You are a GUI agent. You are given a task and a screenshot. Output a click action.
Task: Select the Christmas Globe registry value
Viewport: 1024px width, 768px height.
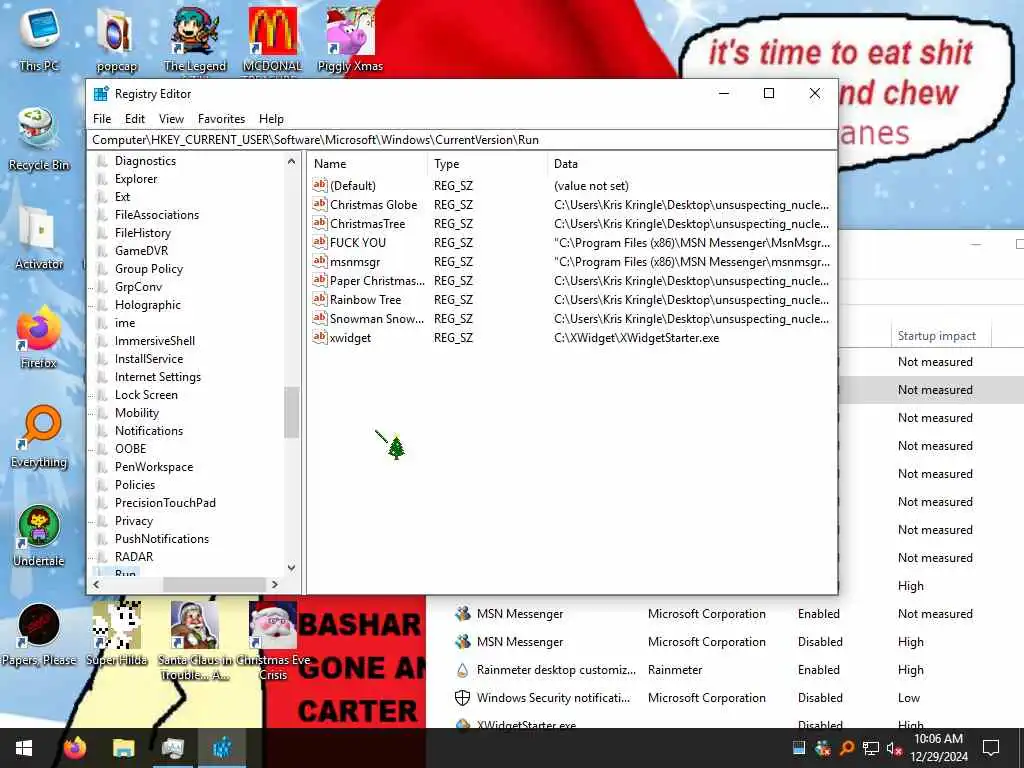[373, 205]
